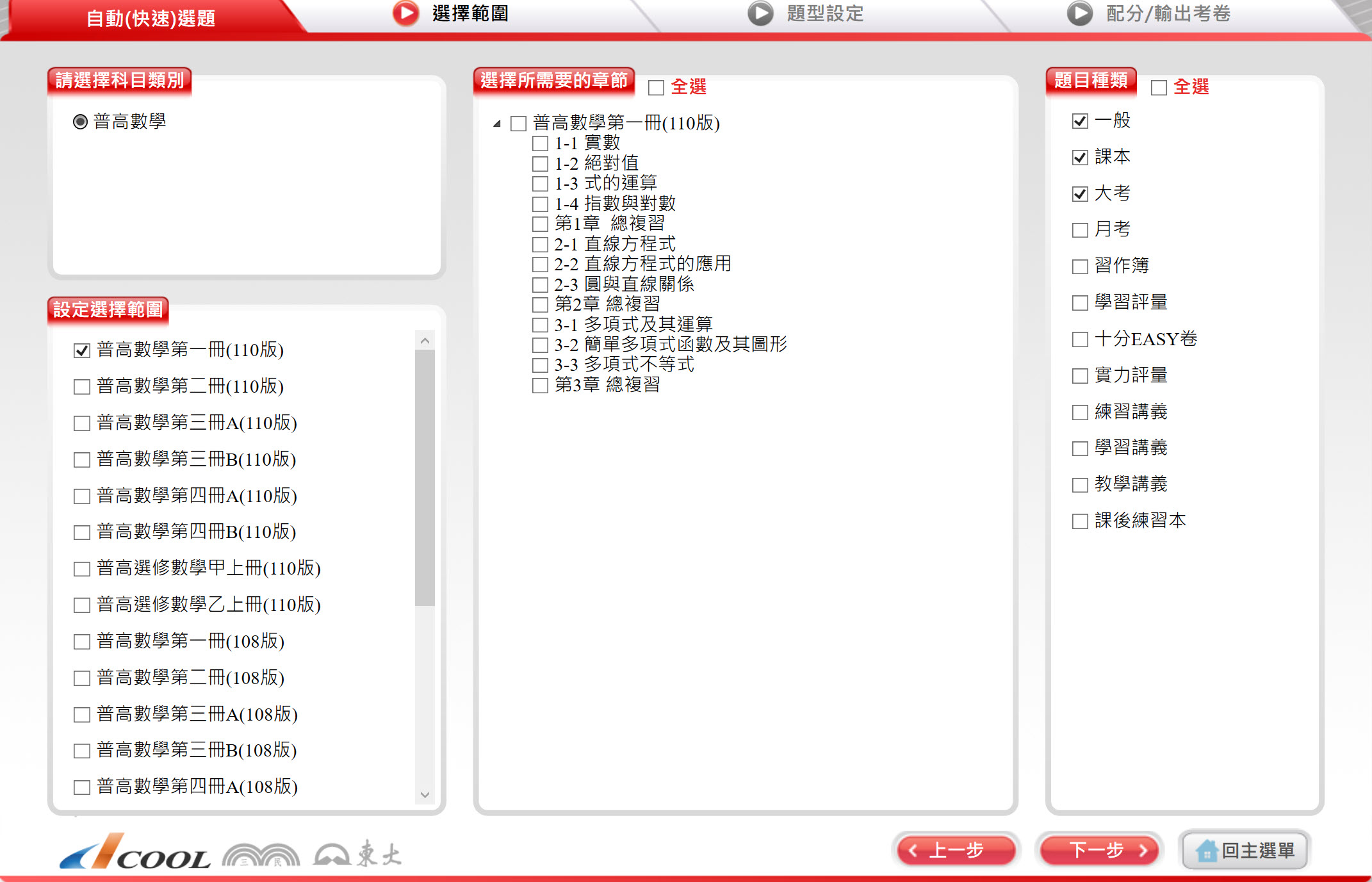Click the 三民 arch logo
The width and height of the screenshot is (1372, 882).
(261, 855)
